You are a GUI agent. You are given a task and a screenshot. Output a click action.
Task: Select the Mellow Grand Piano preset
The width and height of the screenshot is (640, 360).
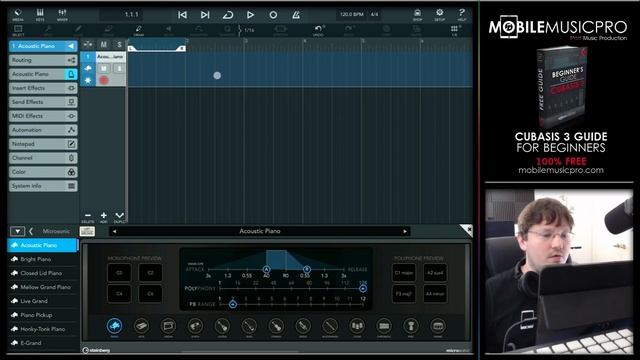pyautogui.click(x=43, y=287)
